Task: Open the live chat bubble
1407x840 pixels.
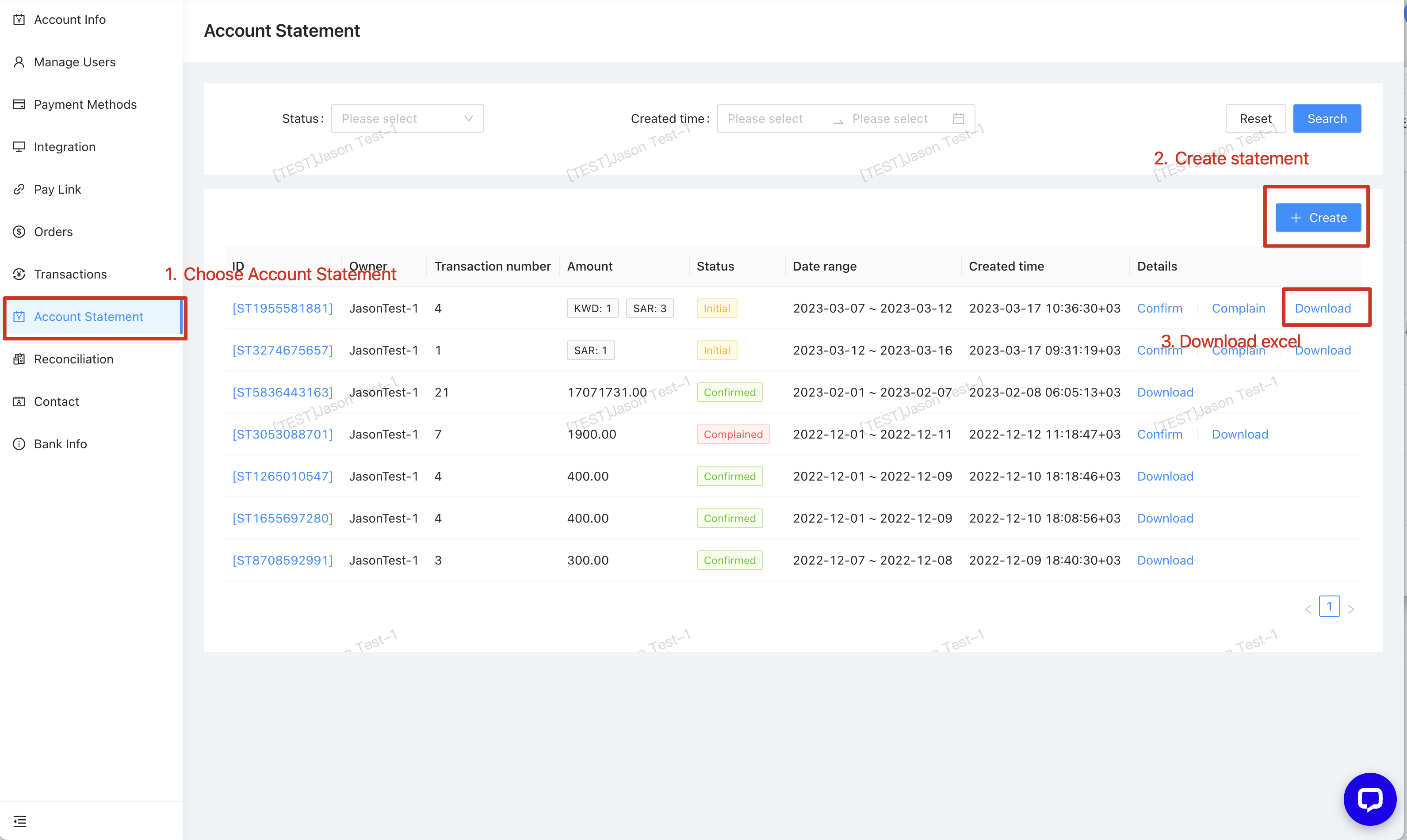Action: (1370, 799)
